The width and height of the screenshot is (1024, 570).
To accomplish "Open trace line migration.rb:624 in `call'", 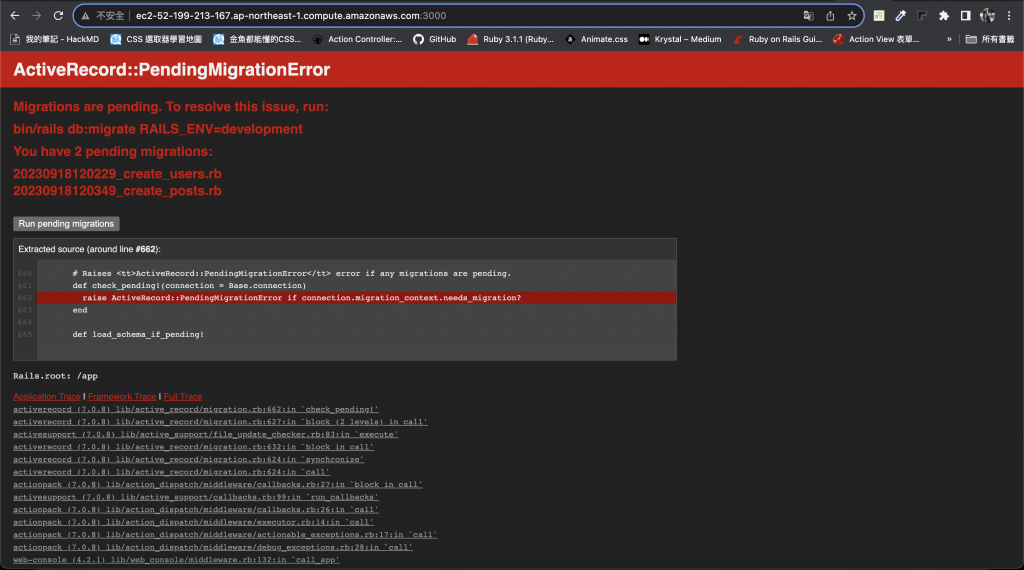I will click(x=172, y=472).
